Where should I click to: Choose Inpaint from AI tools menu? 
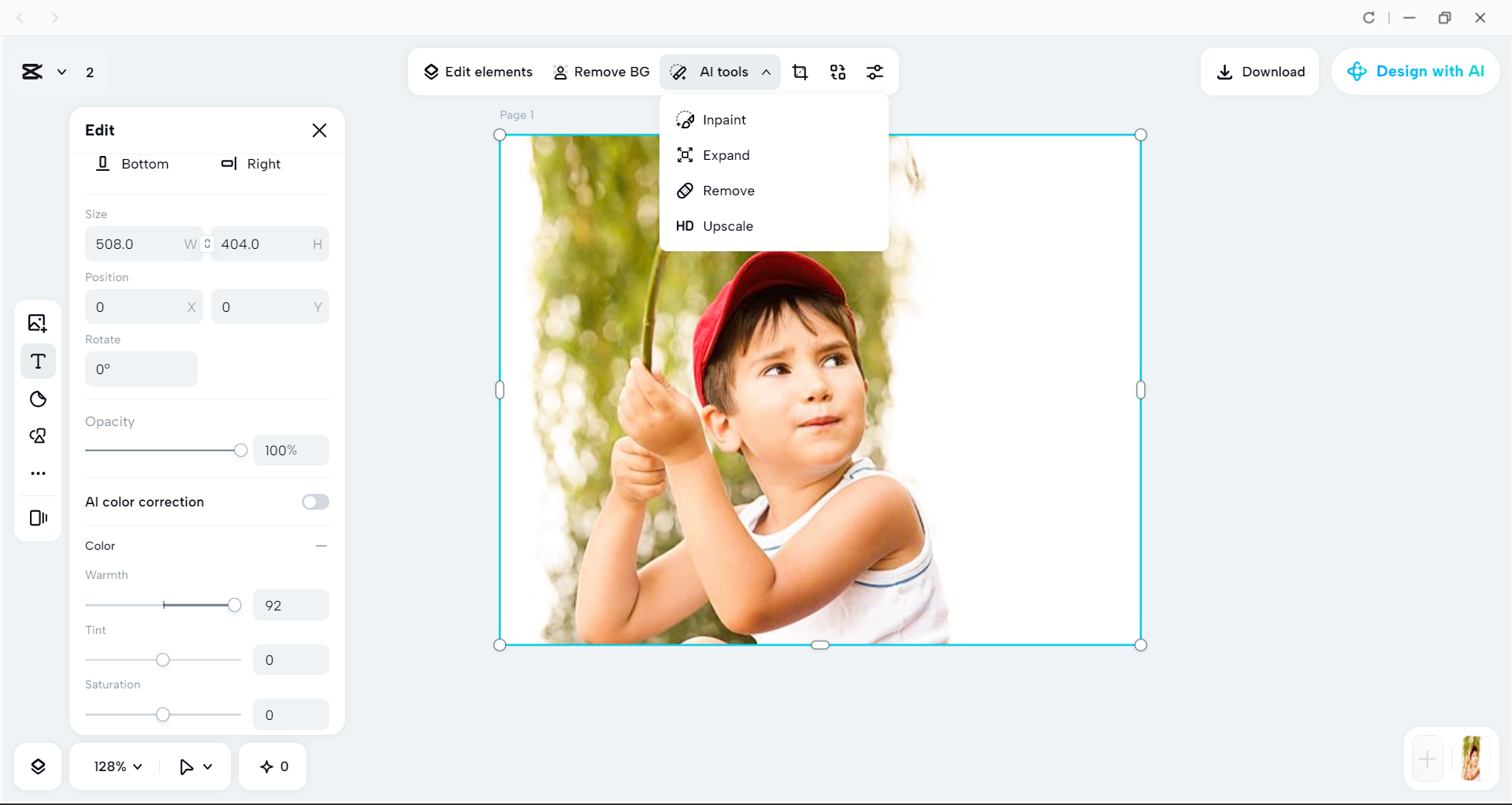pyautogui.click(x=723, y=119)
